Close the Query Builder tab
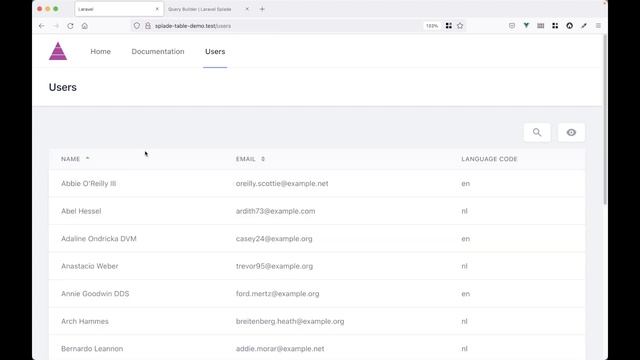 pyautogui.click(x=247, y=9)
